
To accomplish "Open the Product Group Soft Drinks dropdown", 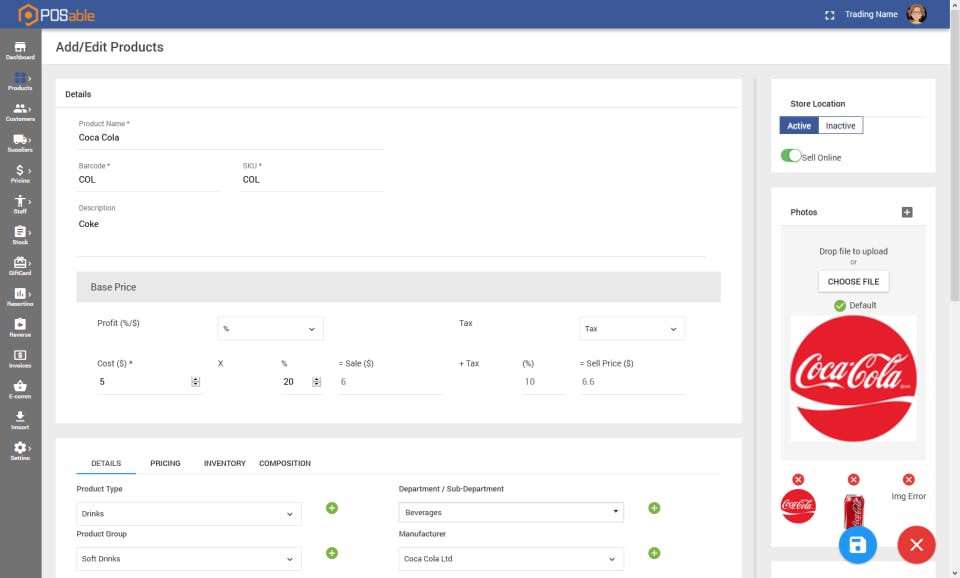I will coord(189,558).
